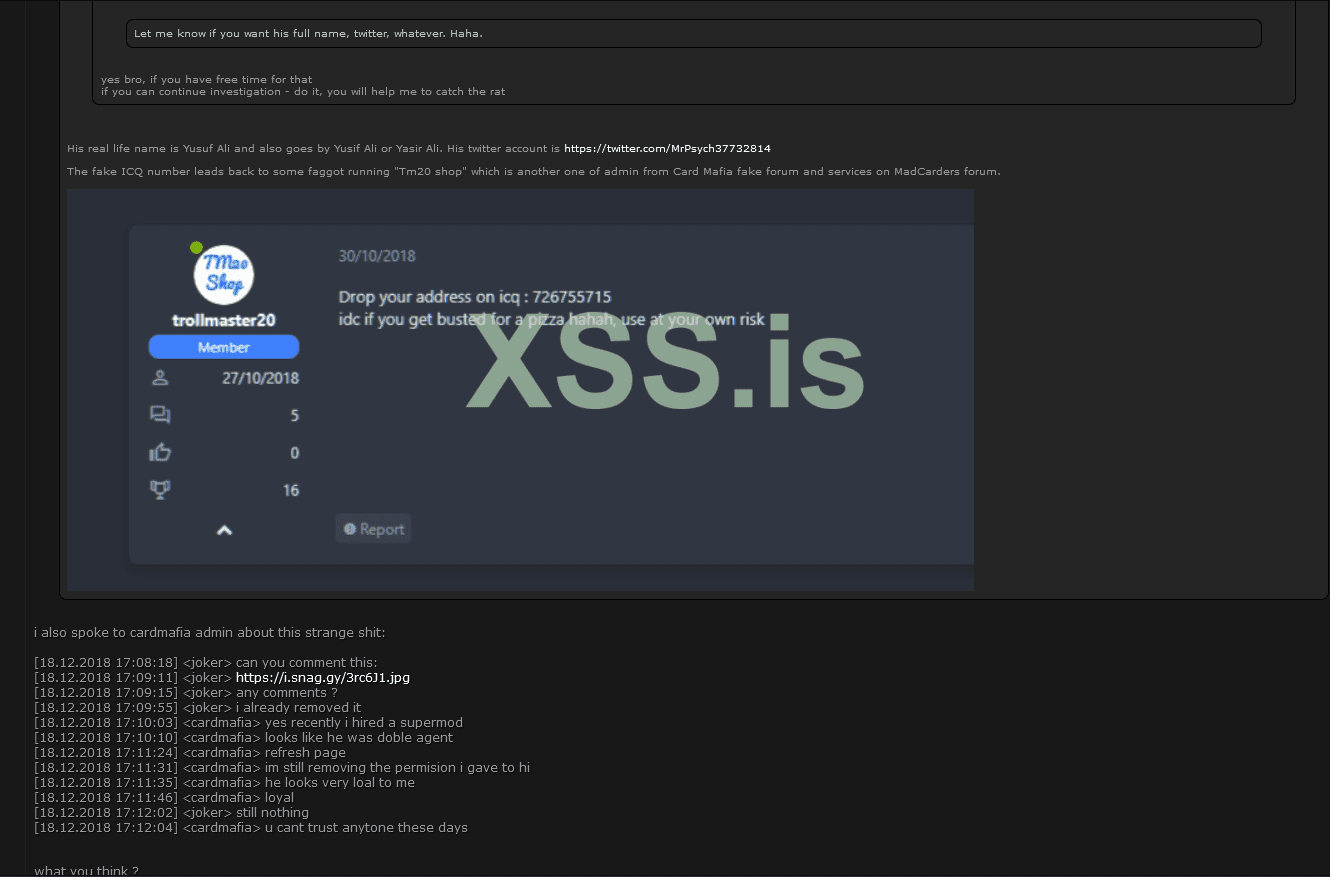Click the sentence 'His real life name is Yusuf Ali'
The height and width of the screenshot is (877, 1330).
[x=315, y=148]
